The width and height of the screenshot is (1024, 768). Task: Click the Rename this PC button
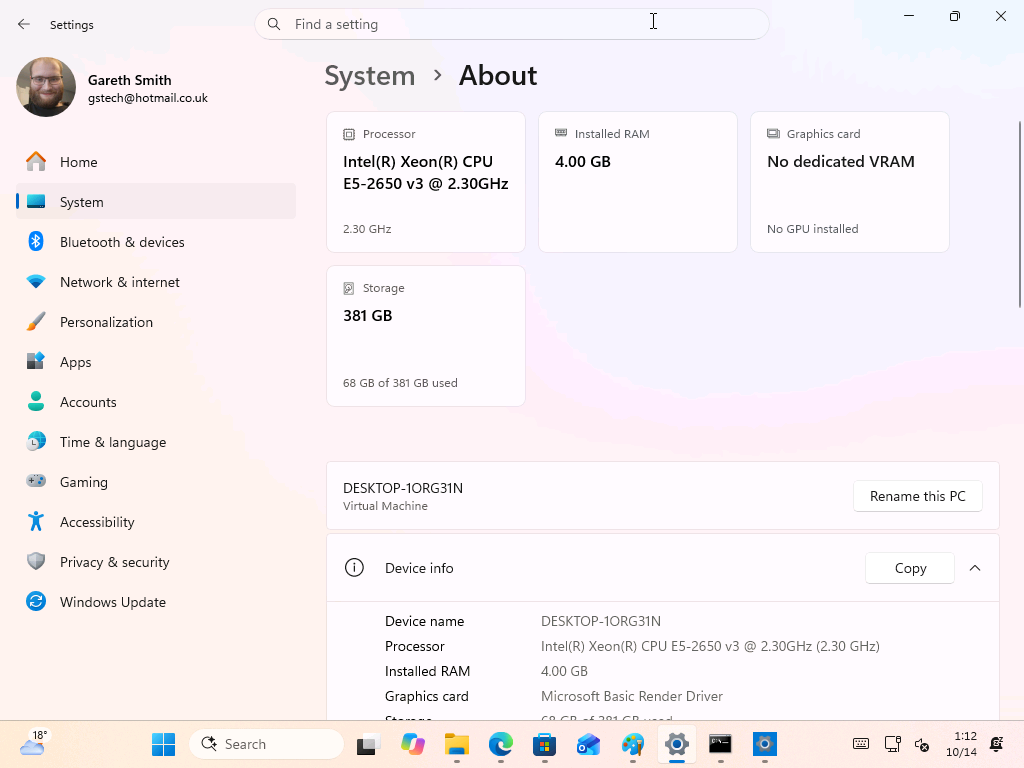click(918, 496)
